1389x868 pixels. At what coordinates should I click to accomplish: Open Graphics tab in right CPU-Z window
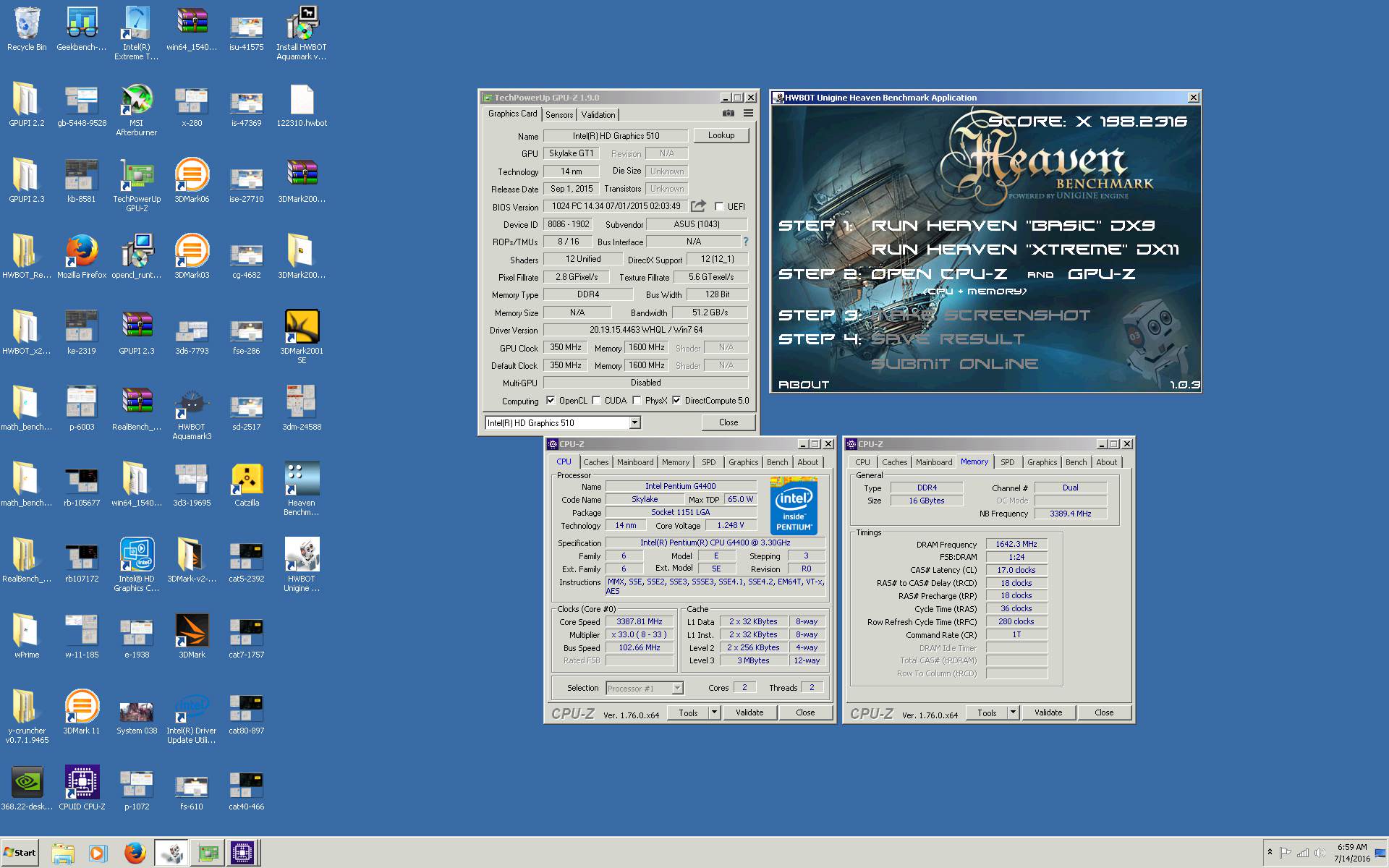point(1042,462)
